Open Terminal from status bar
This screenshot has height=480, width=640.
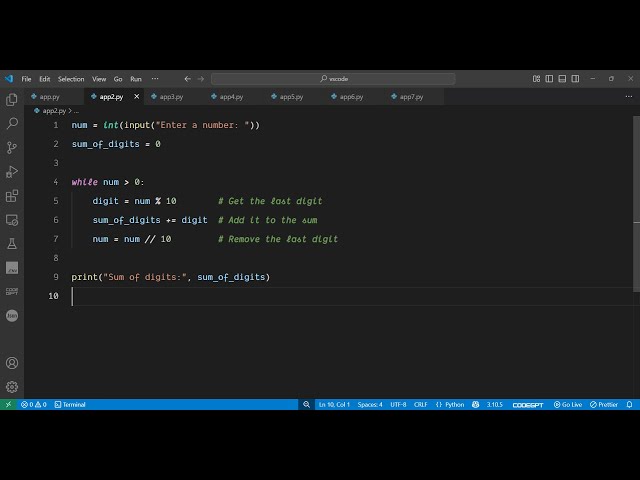pyautogui.click(x=70, y=404)
